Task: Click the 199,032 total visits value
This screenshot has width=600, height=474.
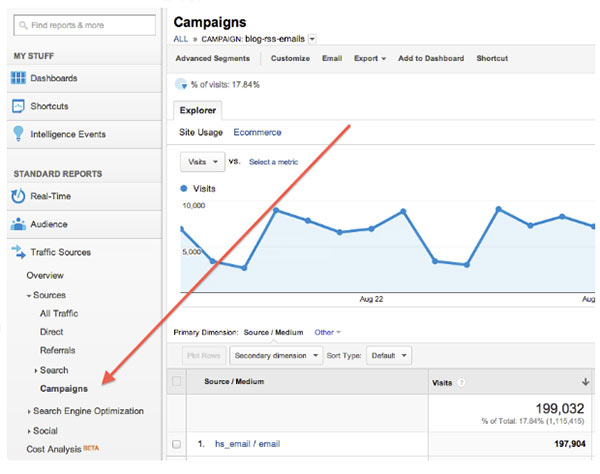Action: click(559, 409)
